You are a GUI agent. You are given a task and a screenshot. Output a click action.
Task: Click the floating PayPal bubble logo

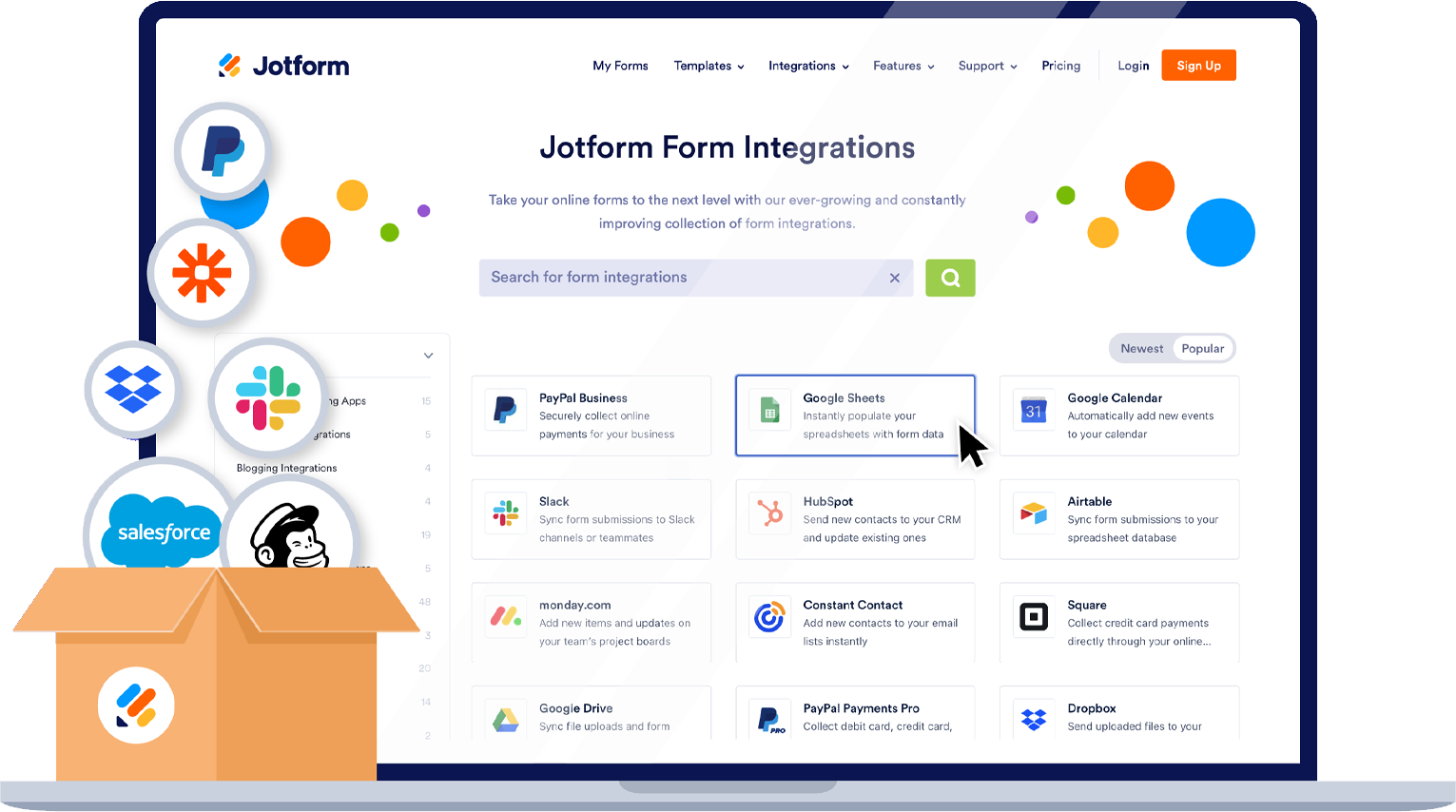tap(223, 151)
